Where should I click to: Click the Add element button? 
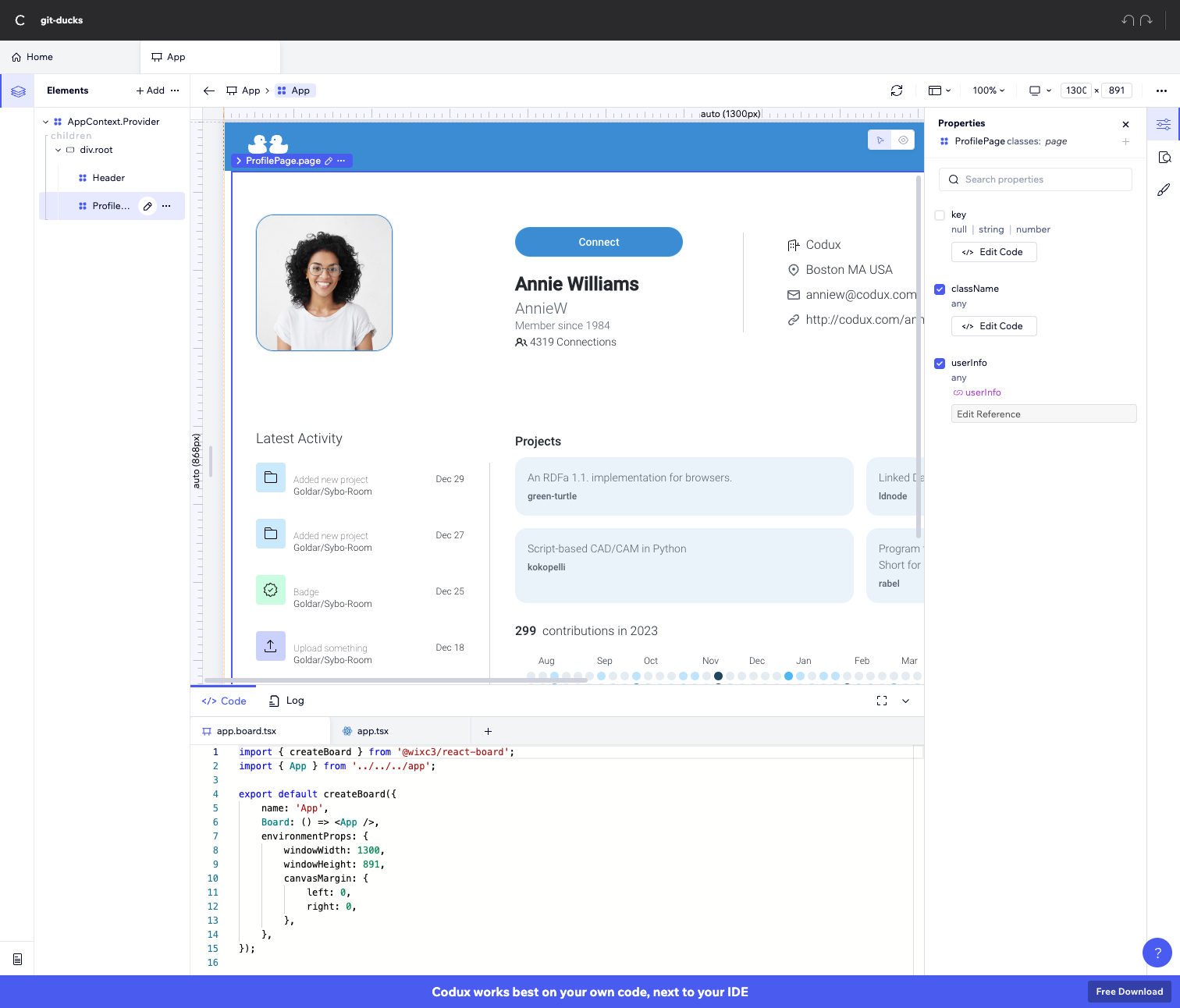151,91
